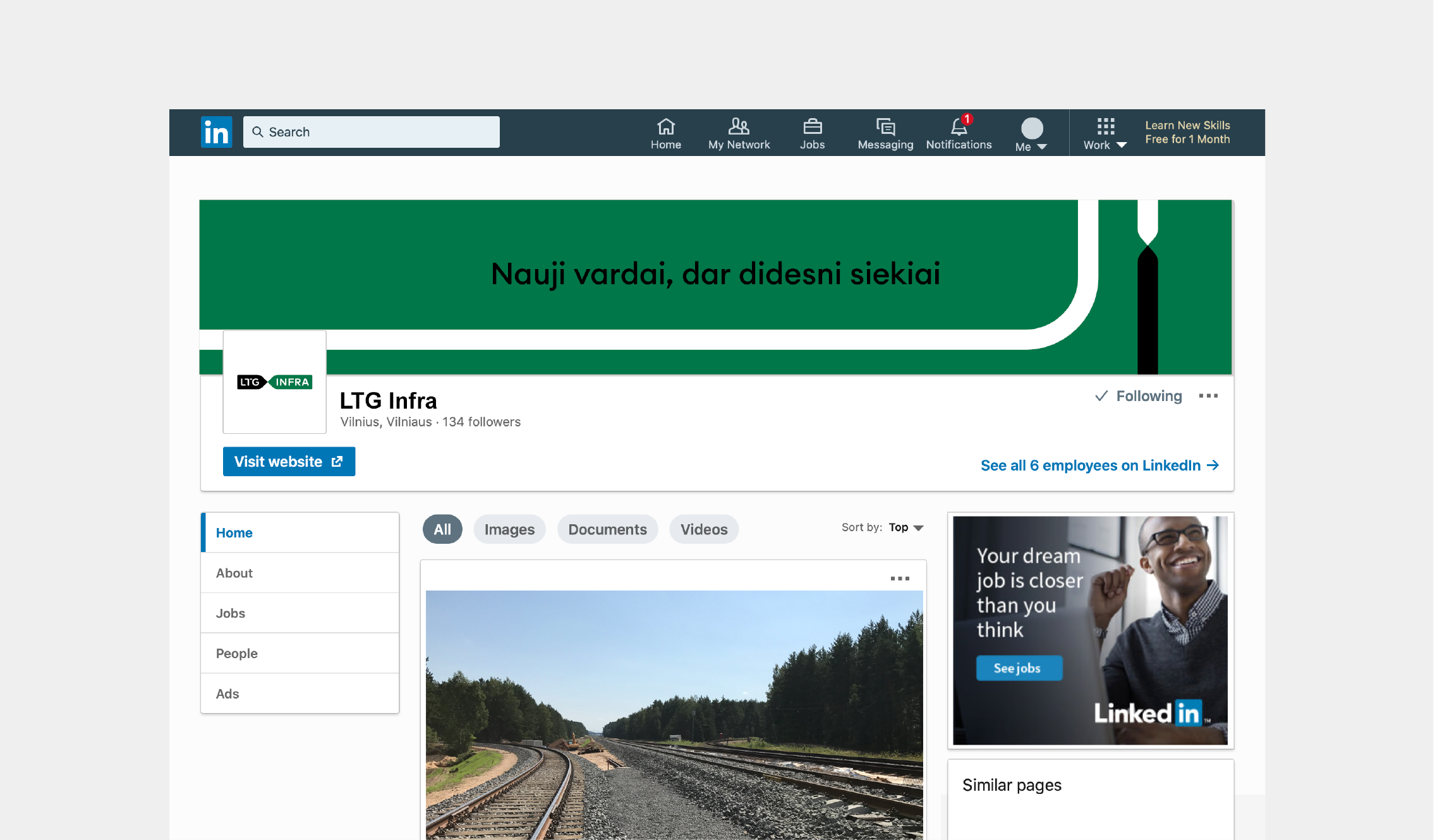Select the Videos filter pill
The height and width of the screenshot is (840, 1435).
click(x=704, y=529)
